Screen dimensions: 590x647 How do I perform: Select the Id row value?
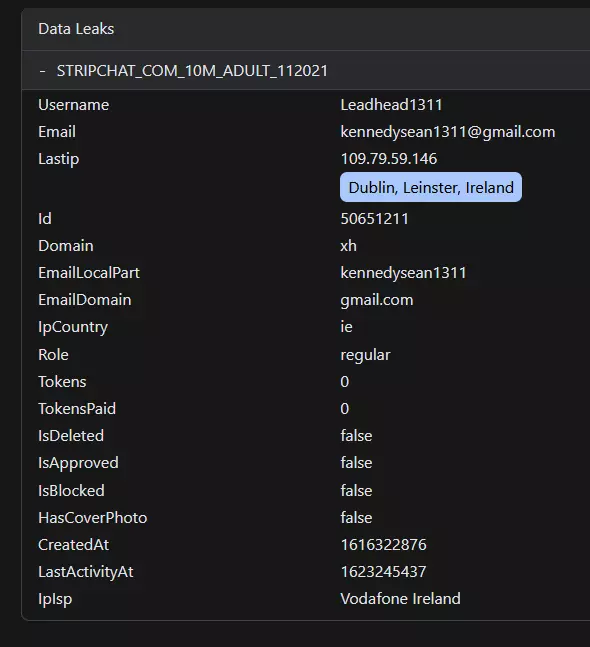pyautogui.click(x=374, y=219)
